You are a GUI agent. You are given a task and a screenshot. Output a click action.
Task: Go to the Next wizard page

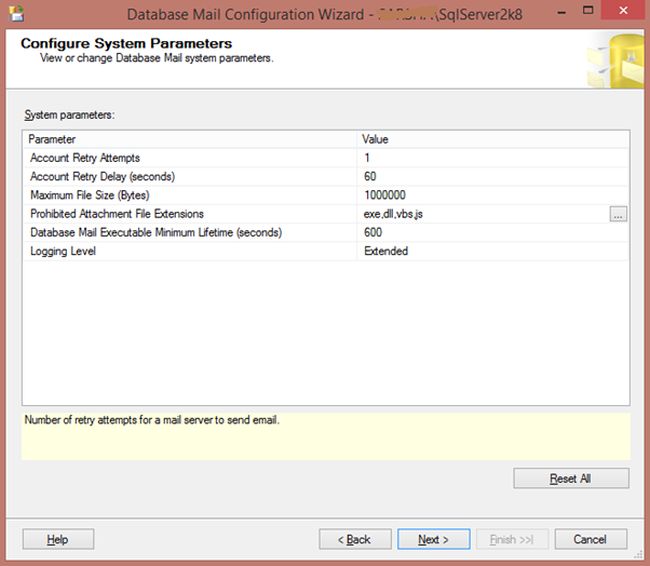(x=434, y=539)
